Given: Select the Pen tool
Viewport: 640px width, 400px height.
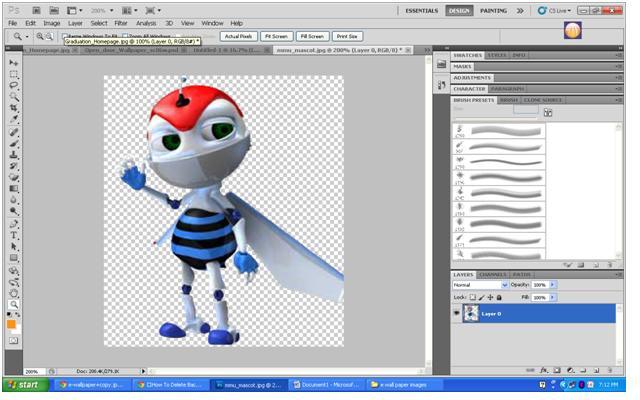Looking at the screenshot, I should tap(13, 224).
